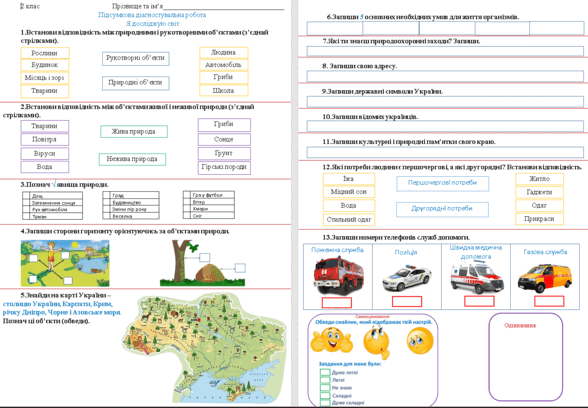Viewport: 588px width, 408px height.
Task: Select the sad smiley face
Action: 420,340
